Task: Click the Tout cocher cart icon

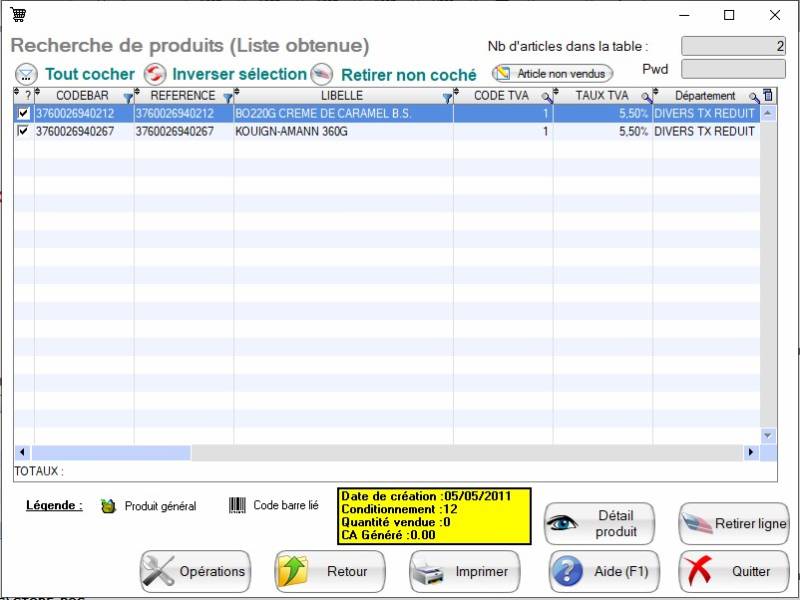Action: (x=26, y=75)
